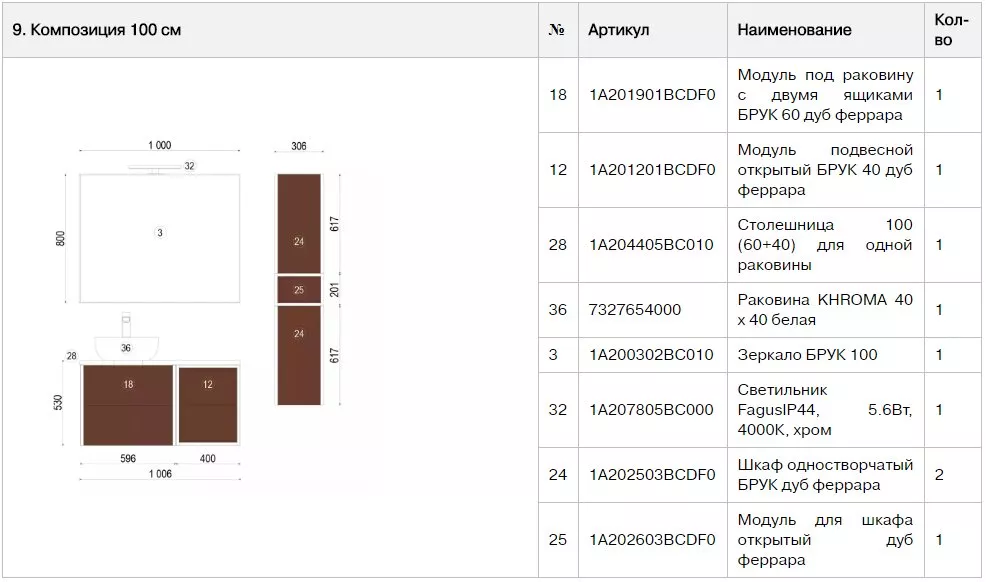The height and width of the screenshot is (582, 986).
Task: Select article code 7327654000
Action: [634, 309]
